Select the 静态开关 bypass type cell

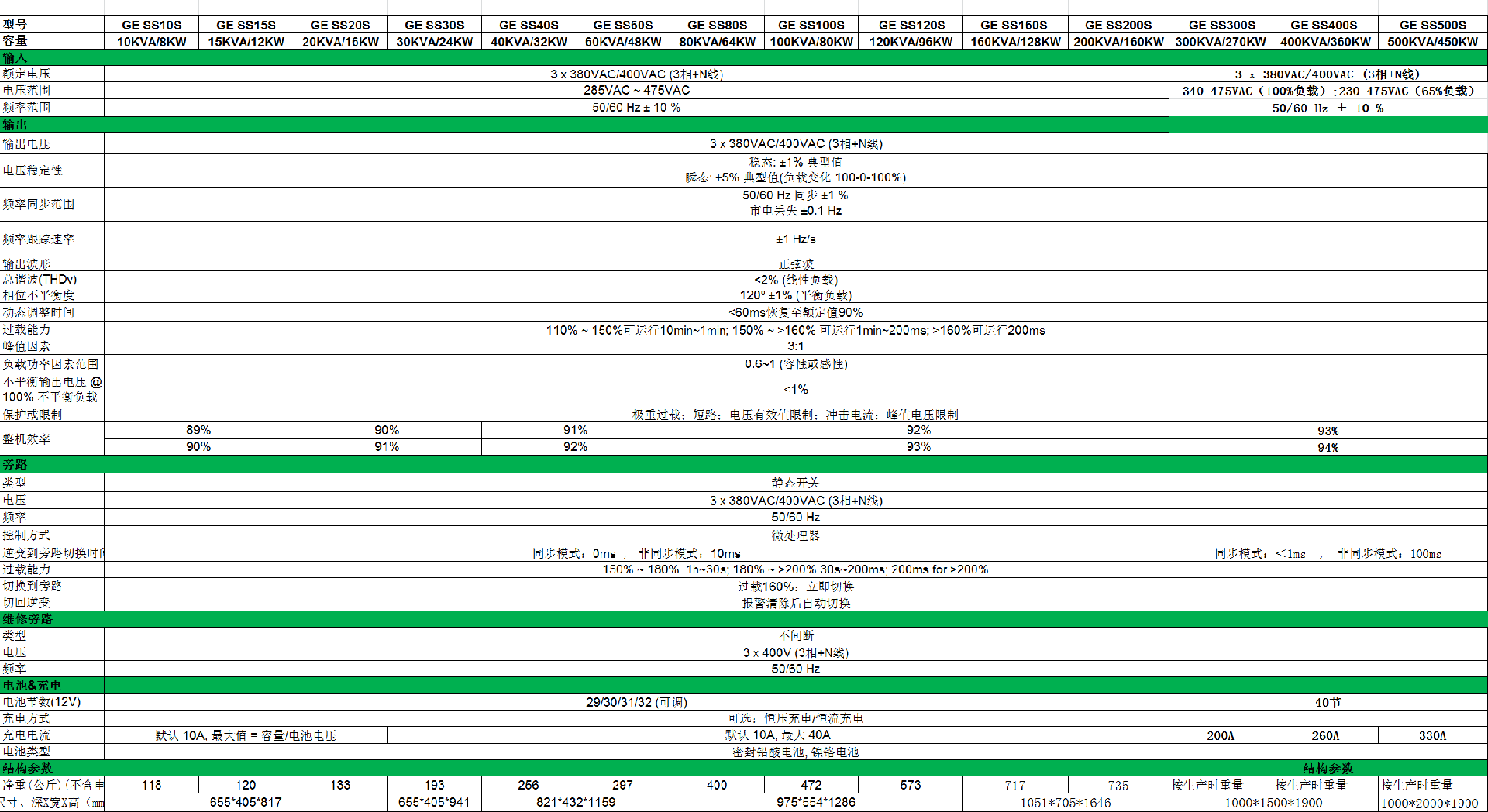click(795, 483)
